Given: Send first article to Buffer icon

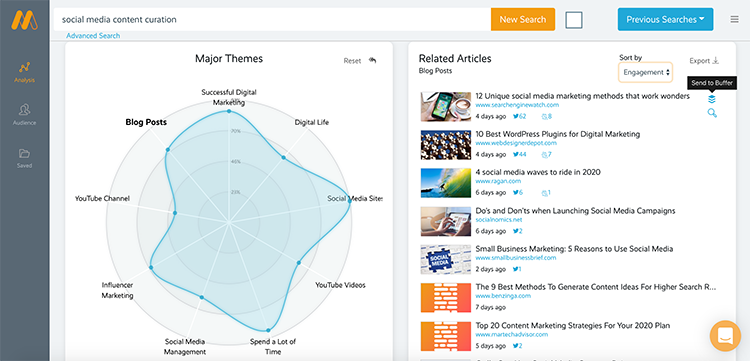Looking at the screenshot, I should coord(712,99).
